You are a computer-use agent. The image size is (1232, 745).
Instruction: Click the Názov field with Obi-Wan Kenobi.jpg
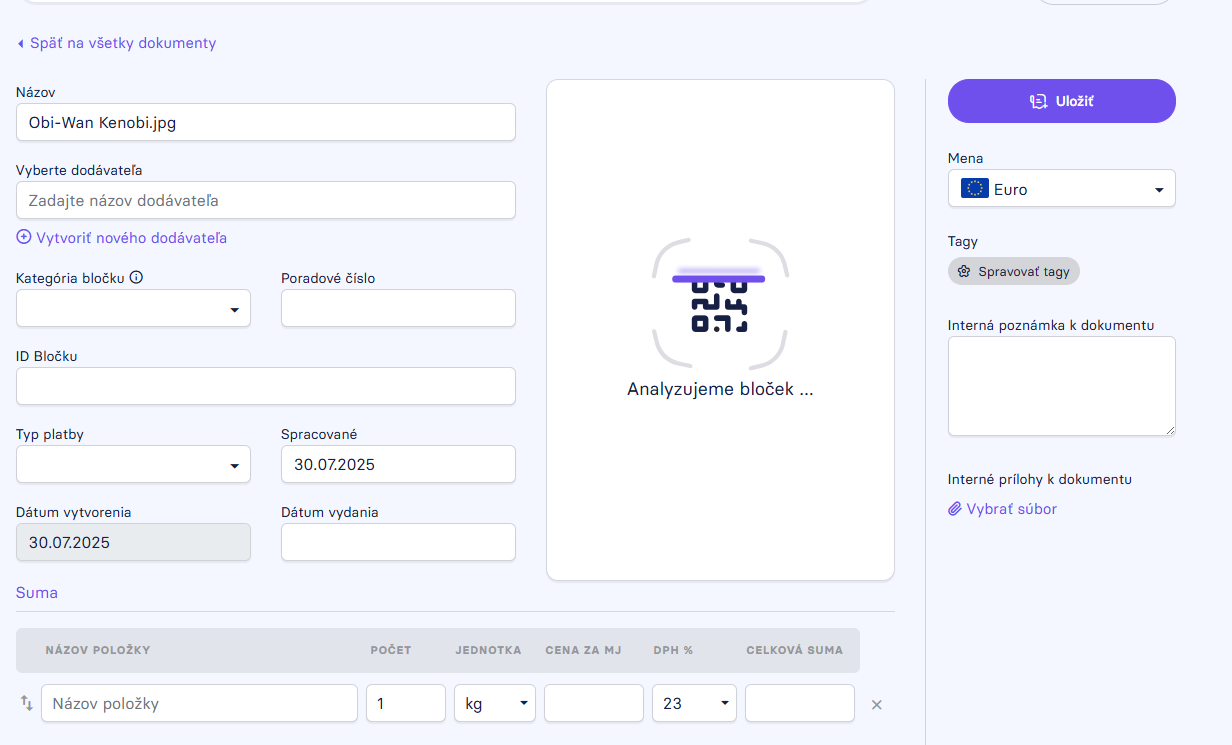[x=266, y=122]
